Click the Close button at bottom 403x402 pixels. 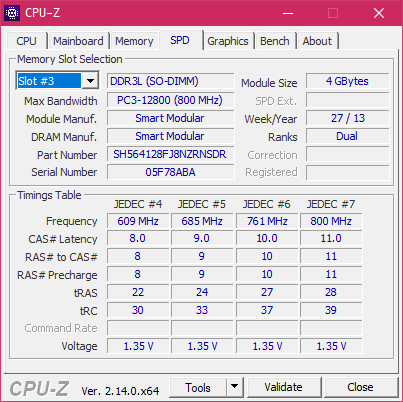360,387
